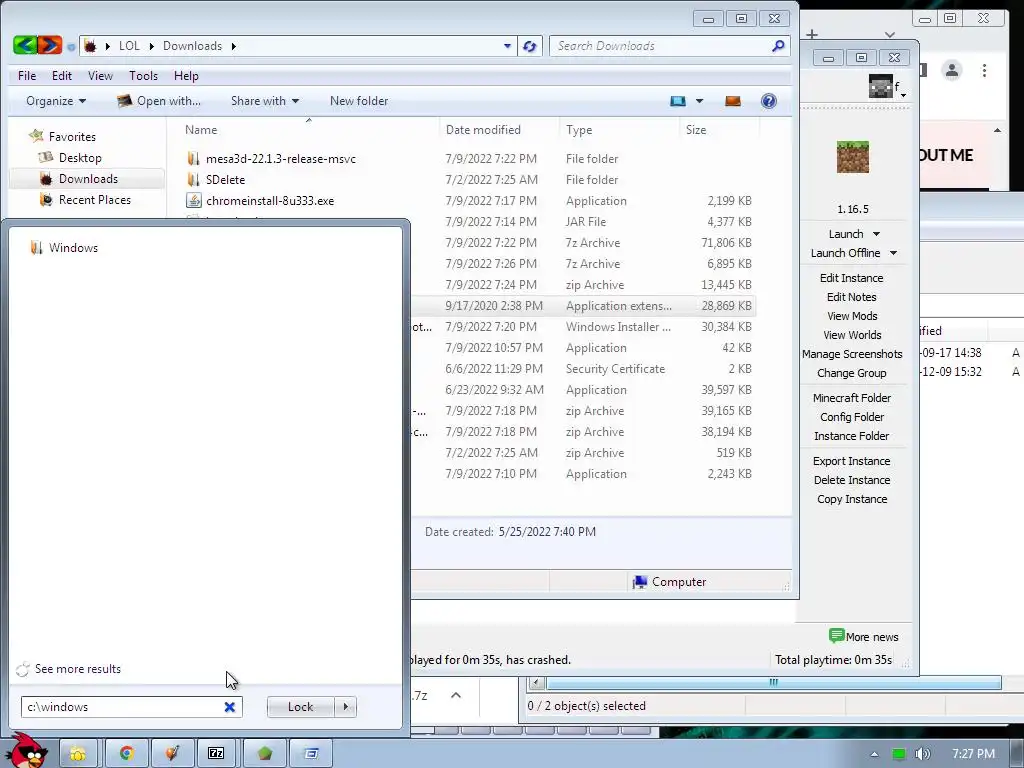Open the Change your view icon
The height and width of the screenshot is (768, 1024).
[x=678, y=101]
